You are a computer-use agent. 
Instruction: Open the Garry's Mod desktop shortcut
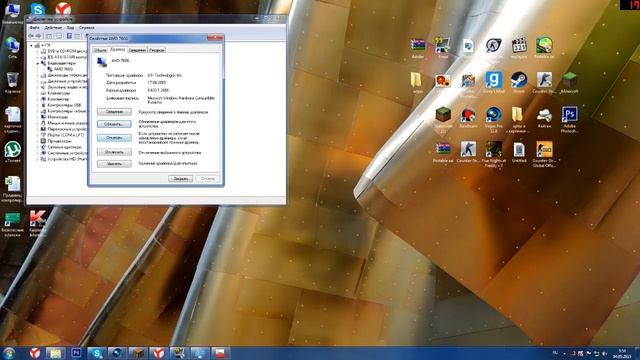[x=493, y=82]
